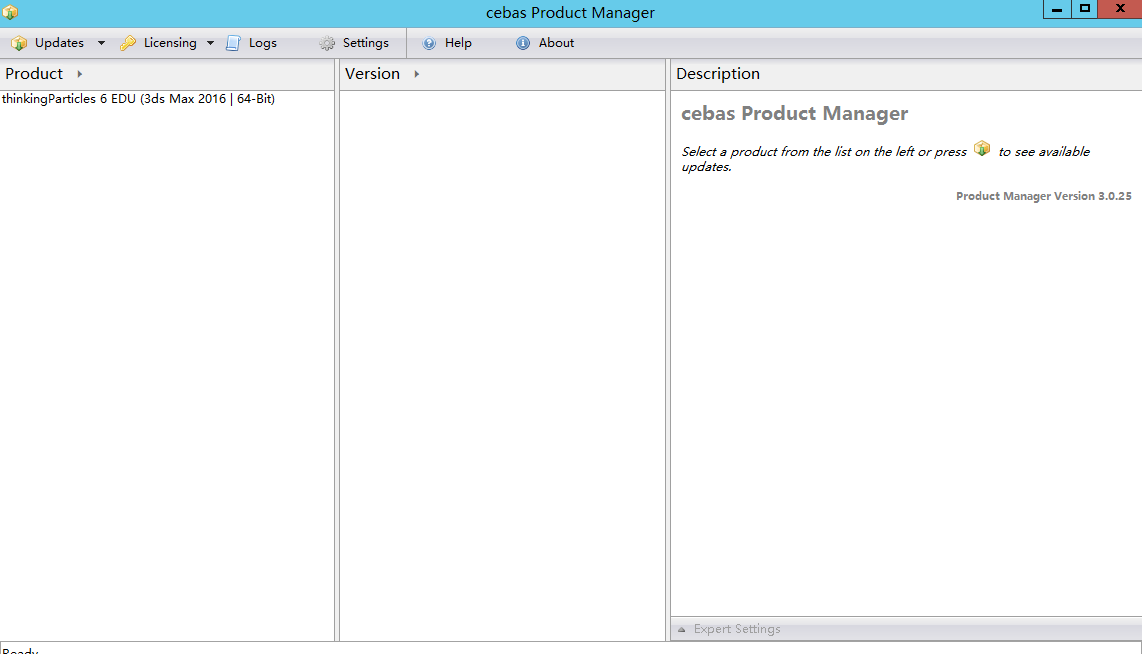Maximize the cebas Product Manager window

[1084, 9]
